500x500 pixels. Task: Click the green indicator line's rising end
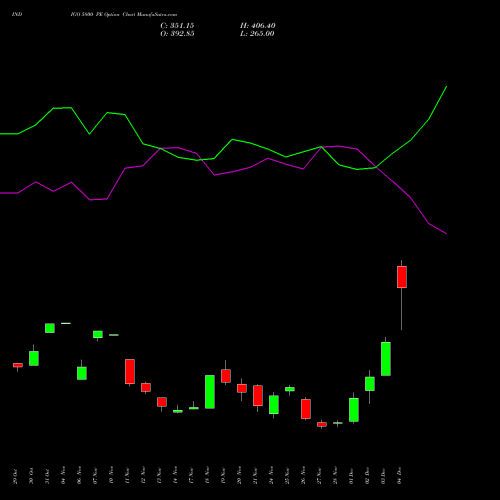(446, 87)
